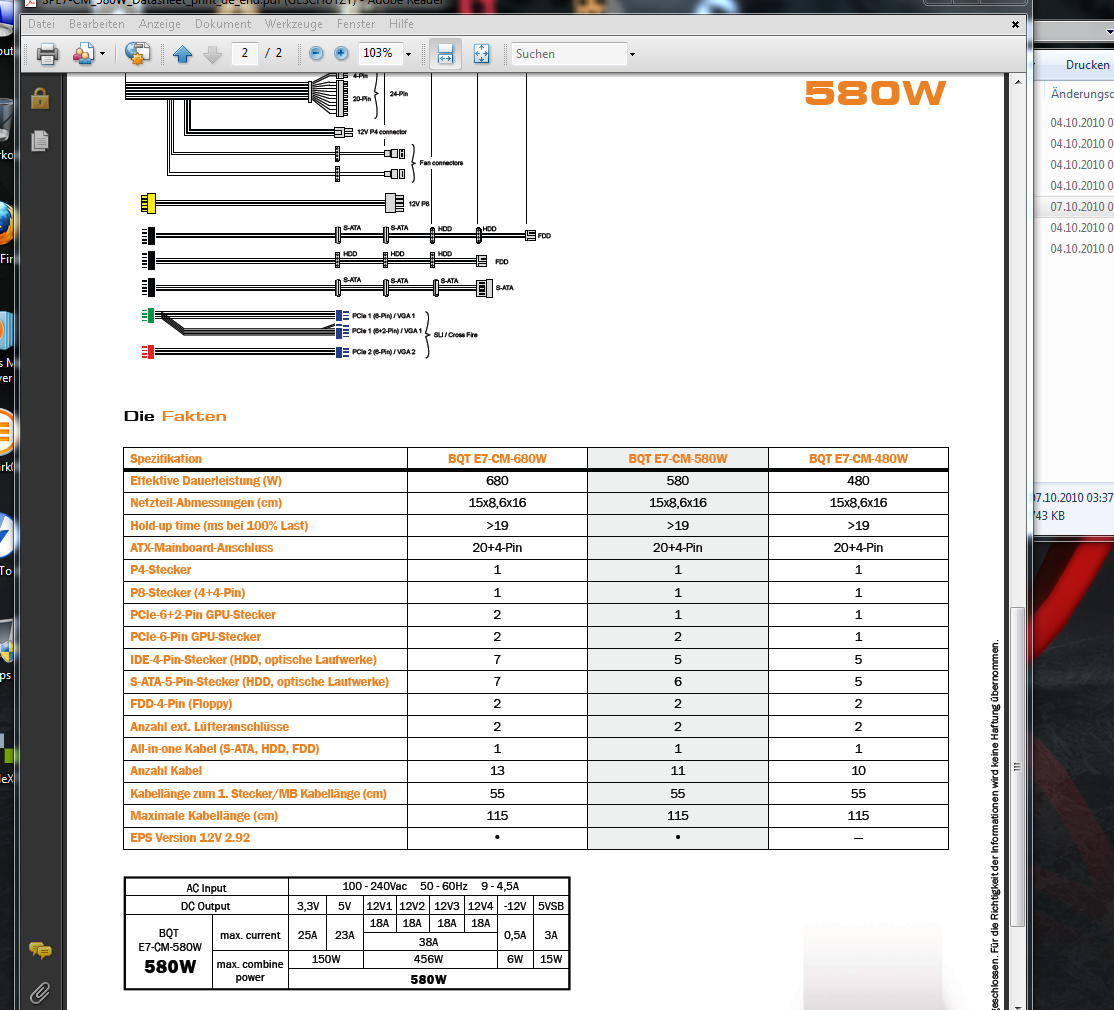Click the 680 value in Dauerleistung row
Viewport: 1114px width, 1010px height.
(497, 481)
